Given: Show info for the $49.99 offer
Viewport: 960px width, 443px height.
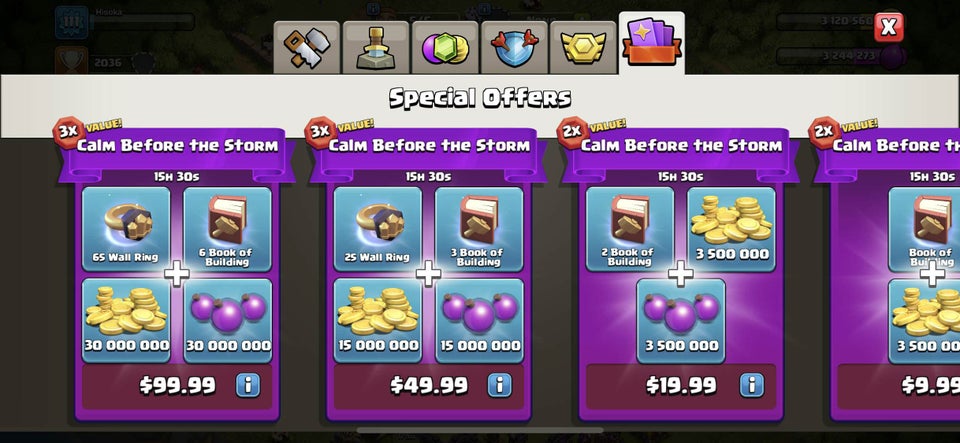Looking at the screenshot, I should pyautogui.click(x=500, y=385).
